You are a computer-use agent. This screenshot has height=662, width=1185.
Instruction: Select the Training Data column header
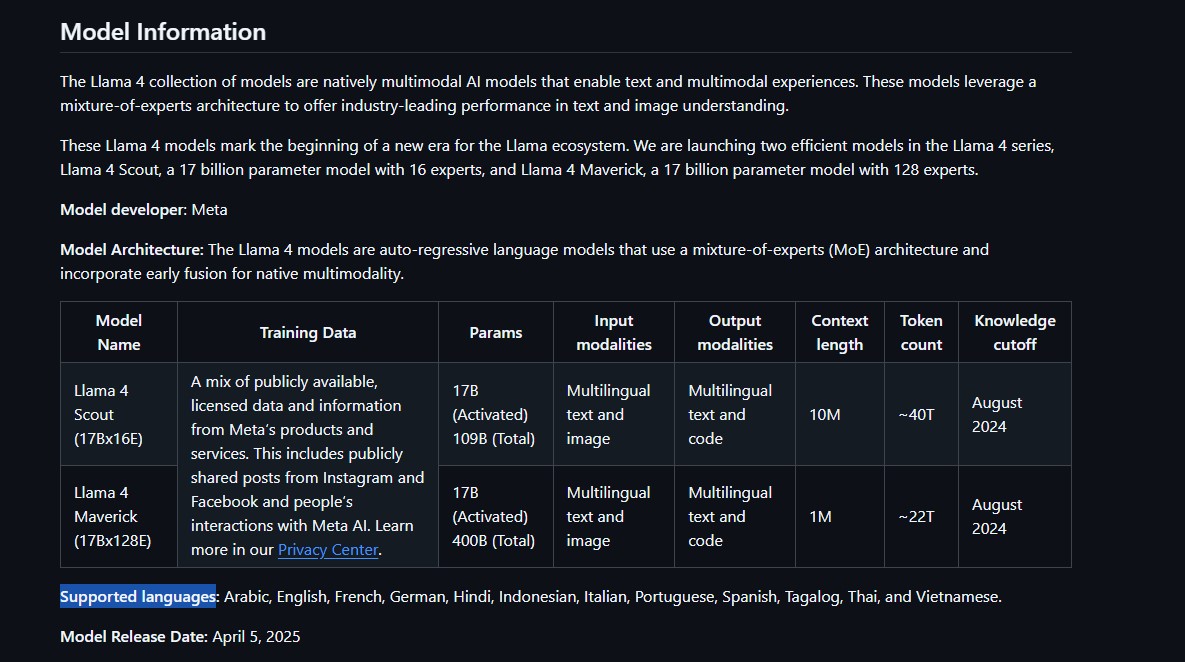308,333
